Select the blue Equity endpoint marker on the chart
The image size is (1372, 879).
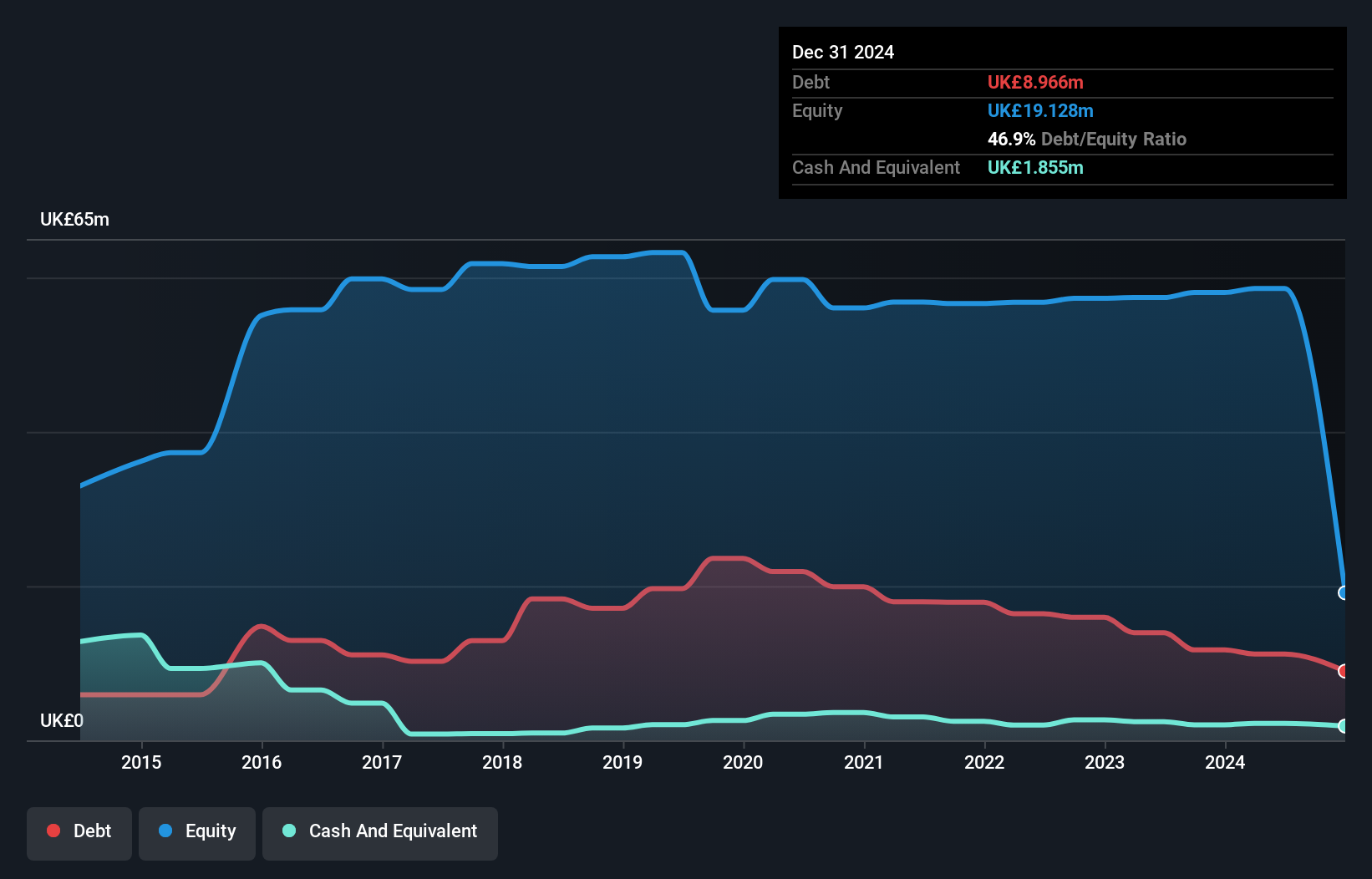(1344, 592)
